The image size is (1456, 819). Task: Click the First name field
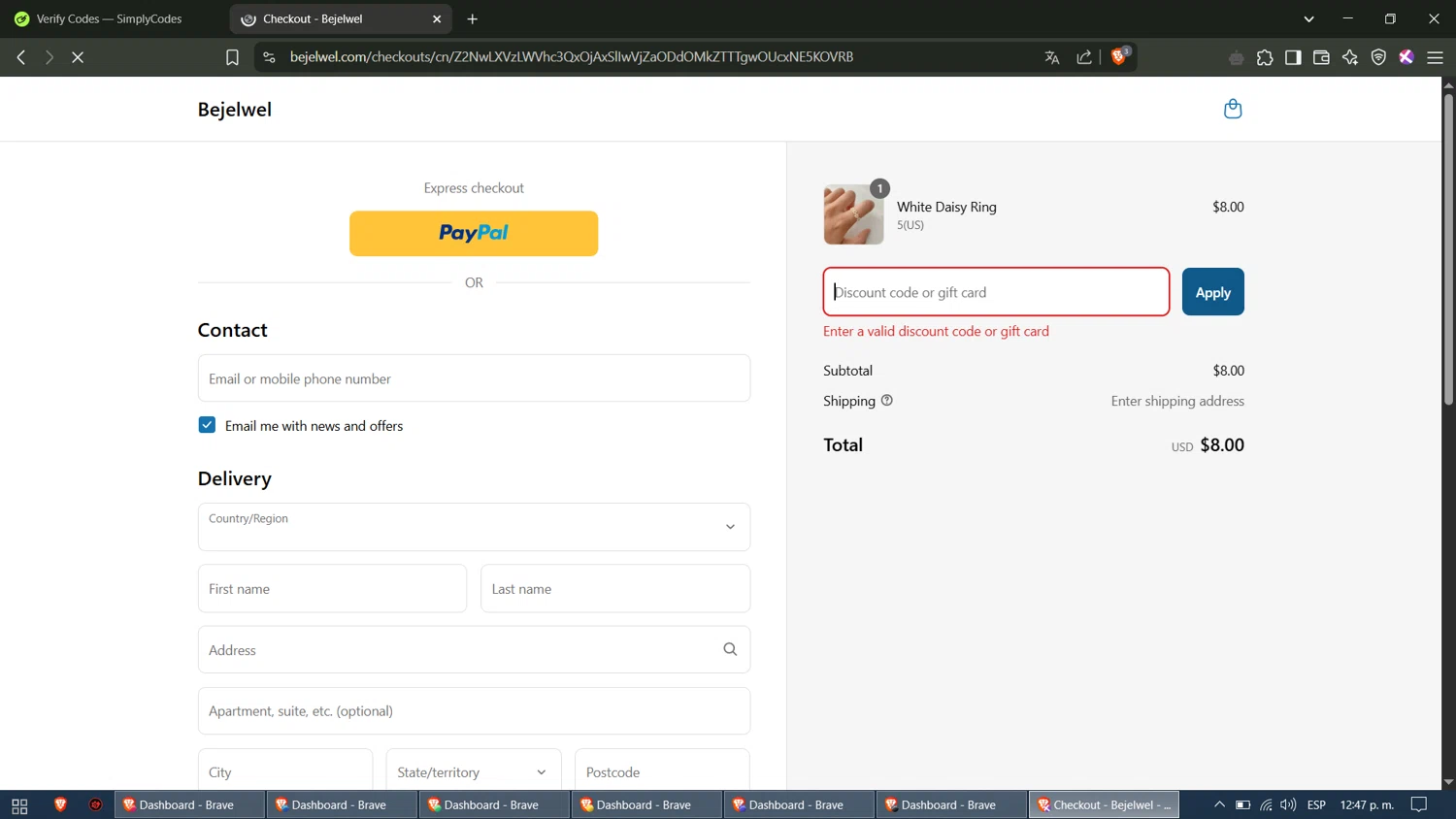332,588
